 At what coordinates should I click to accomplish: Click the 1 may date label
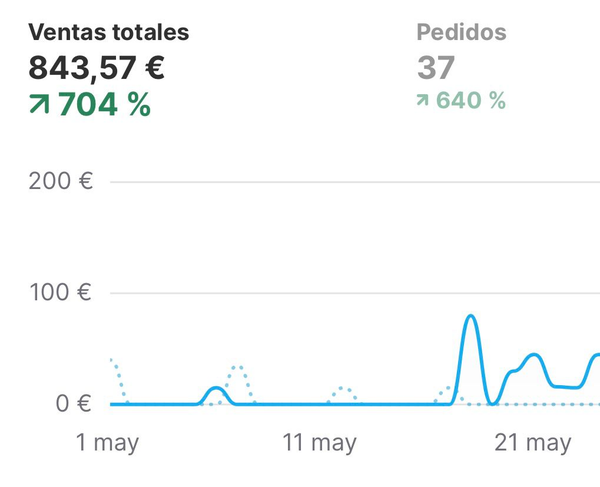107,443
